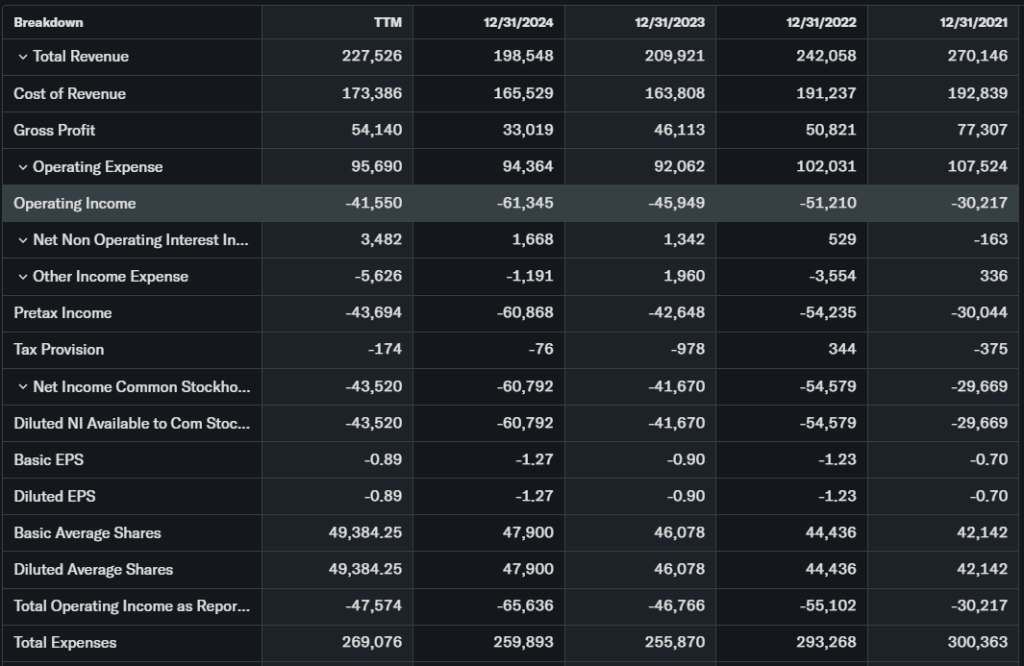This screenshot has height=666, width=1024.
Task: Click the Total Expenses row label
Action: pos(65,643)
